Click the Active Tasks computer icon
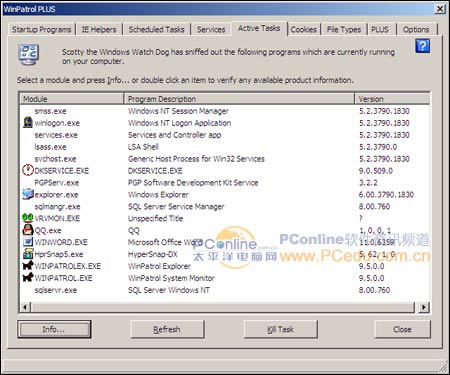The image size is (450, 375). click(x=29, y=55)
